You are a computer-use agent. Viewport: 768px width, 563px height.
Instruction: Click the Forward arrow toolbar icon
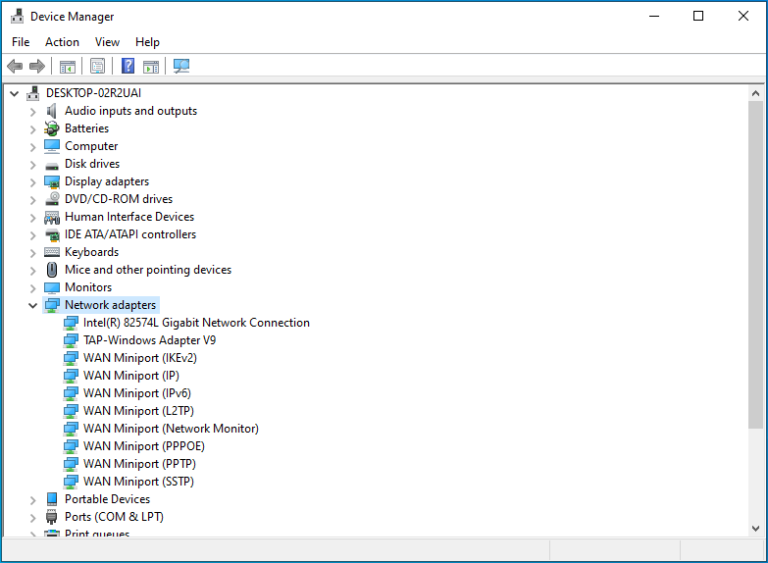click(37, 66)
